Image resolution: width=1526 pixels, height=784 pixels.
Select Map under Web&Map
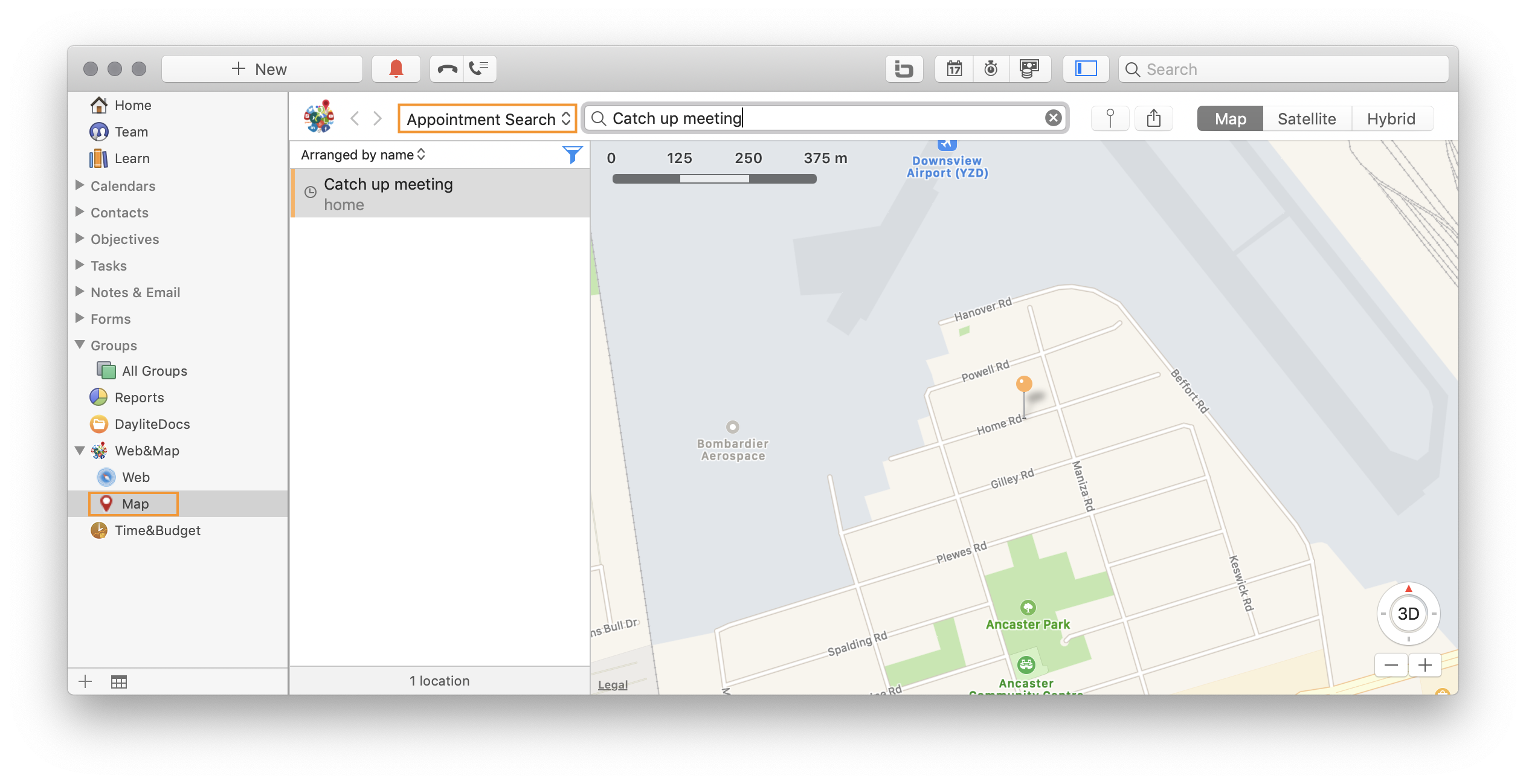pyautogui.click(x=134, y=504)
